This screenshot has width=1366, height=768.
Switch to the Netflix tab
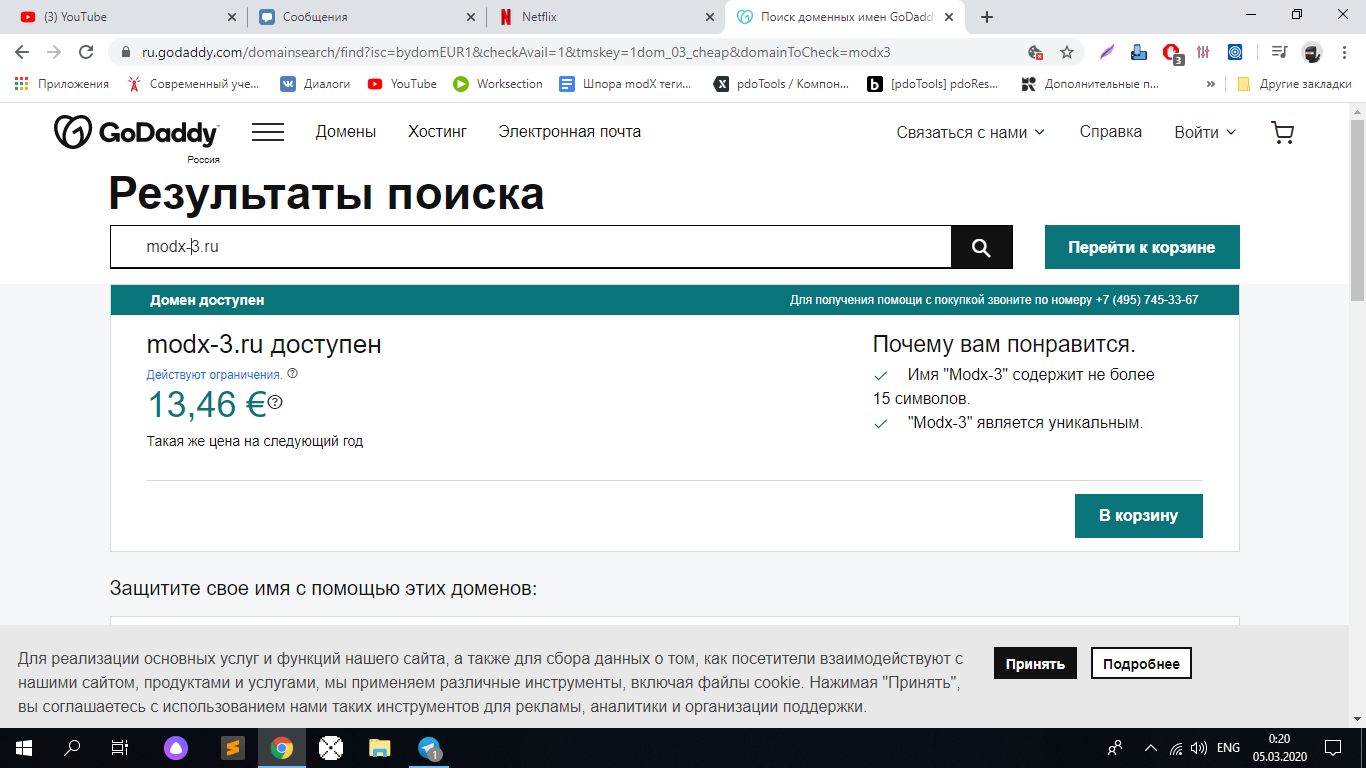click(x=605, y=17)
